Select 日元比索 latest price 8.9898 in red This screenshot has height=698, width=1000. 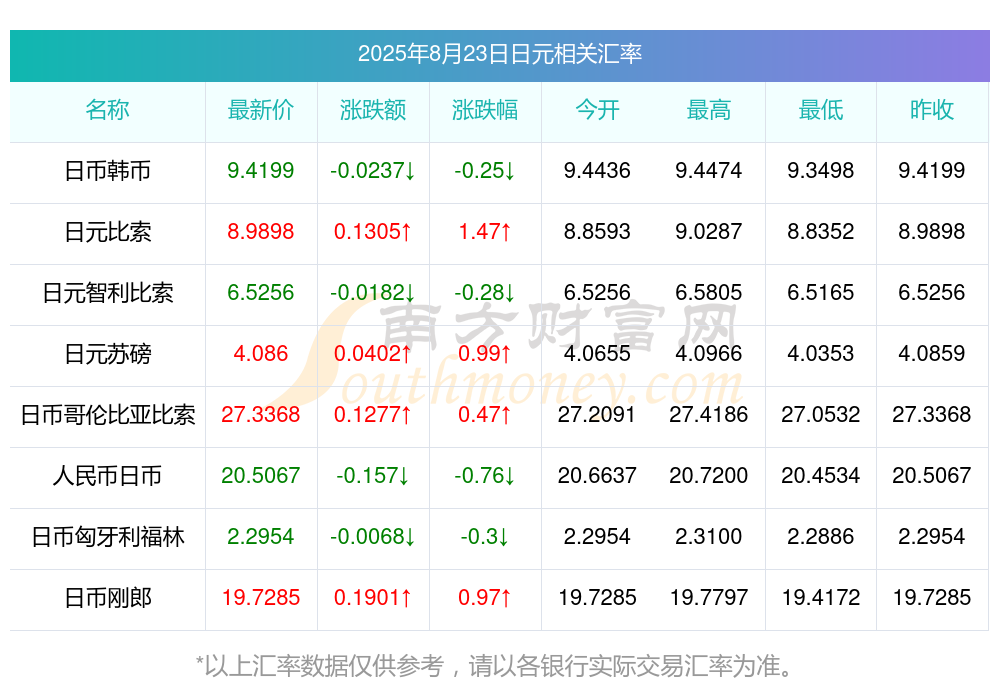coord(260,232)
